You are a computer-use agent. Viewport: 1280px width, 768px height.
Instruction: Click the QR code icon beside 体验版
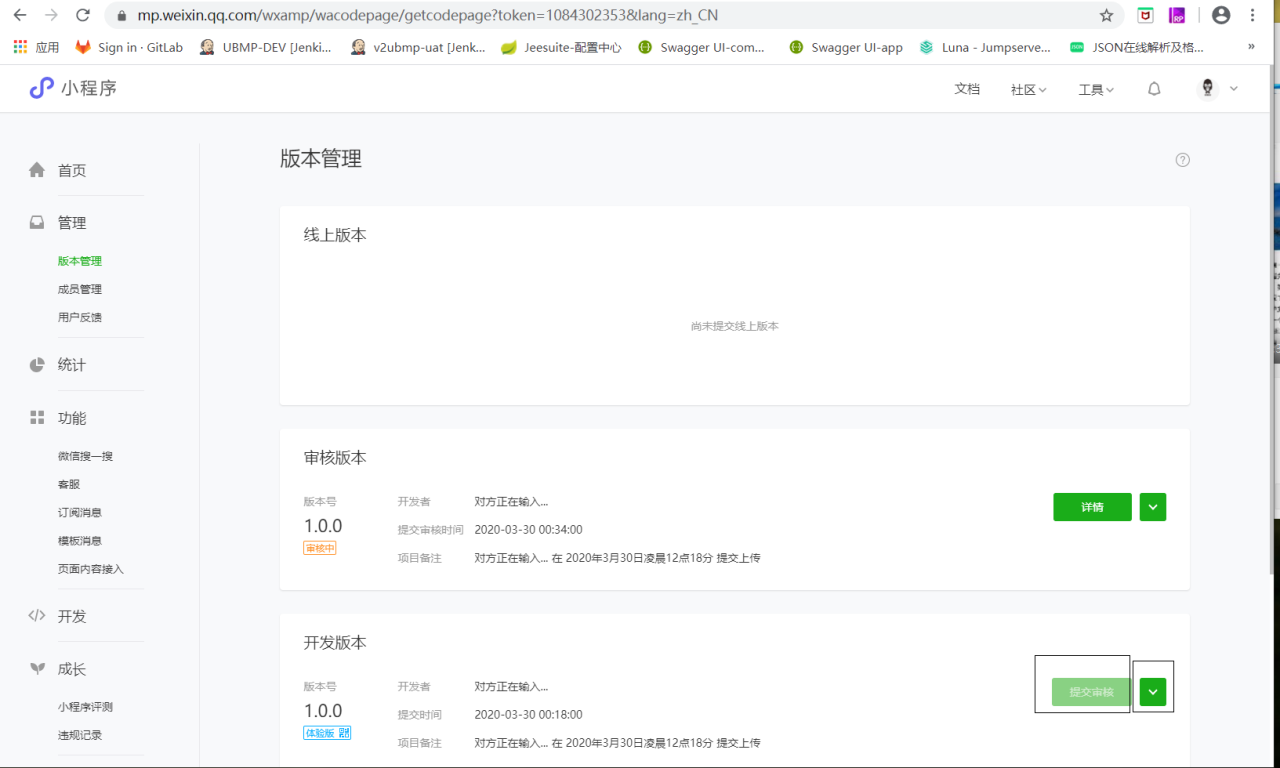[344, 733]
